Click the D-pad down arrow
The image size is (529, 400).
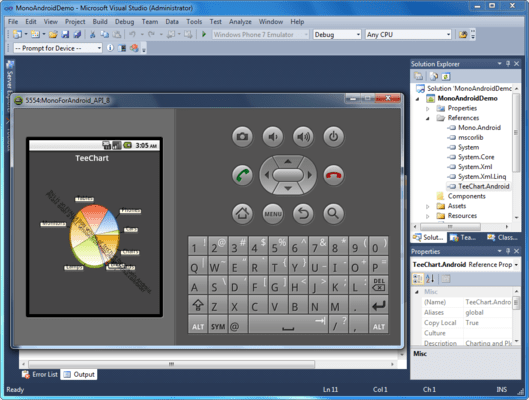pyautogui.click(x=288, y=189)
